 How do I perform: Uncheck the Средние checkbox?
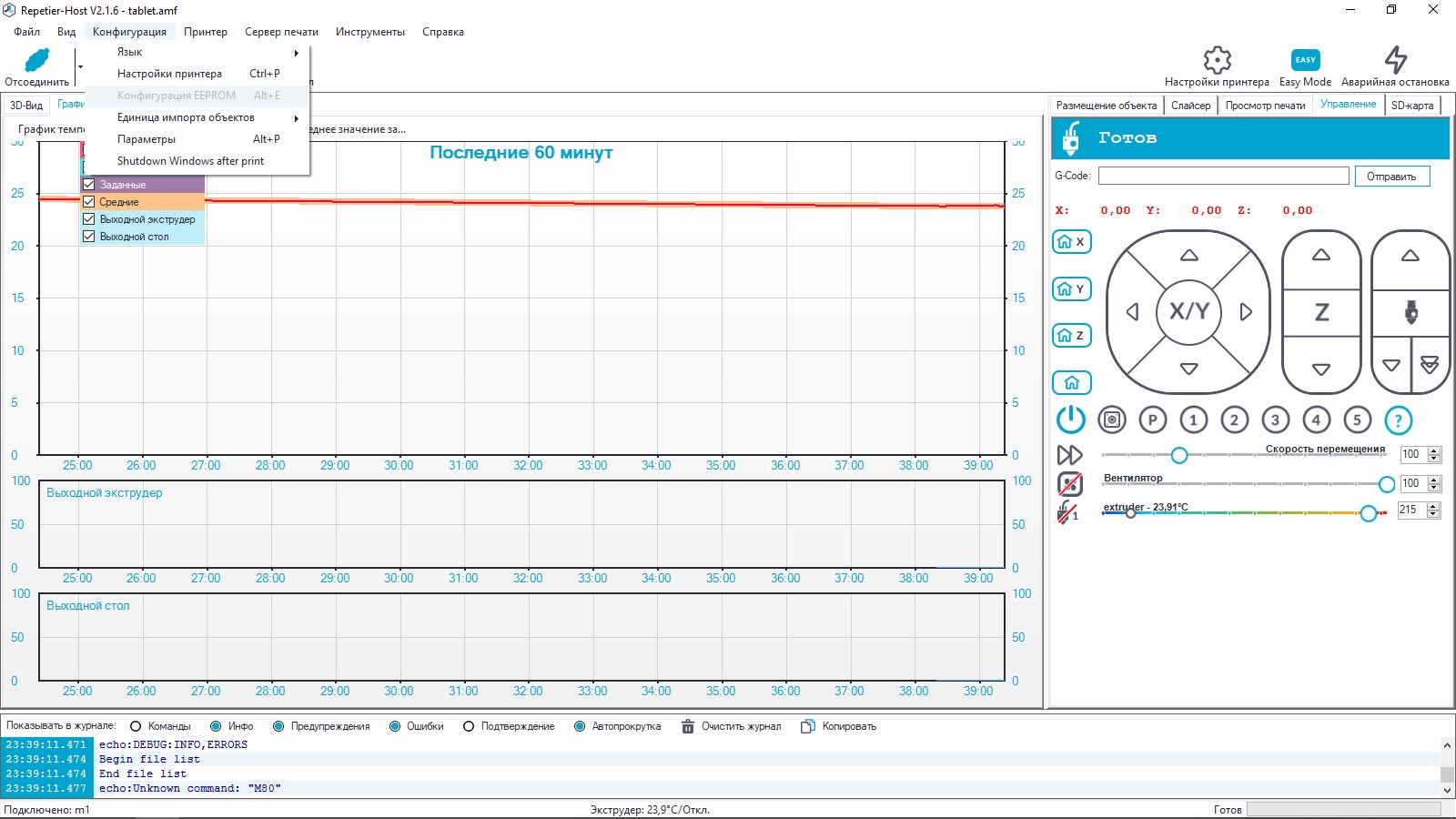89,202
